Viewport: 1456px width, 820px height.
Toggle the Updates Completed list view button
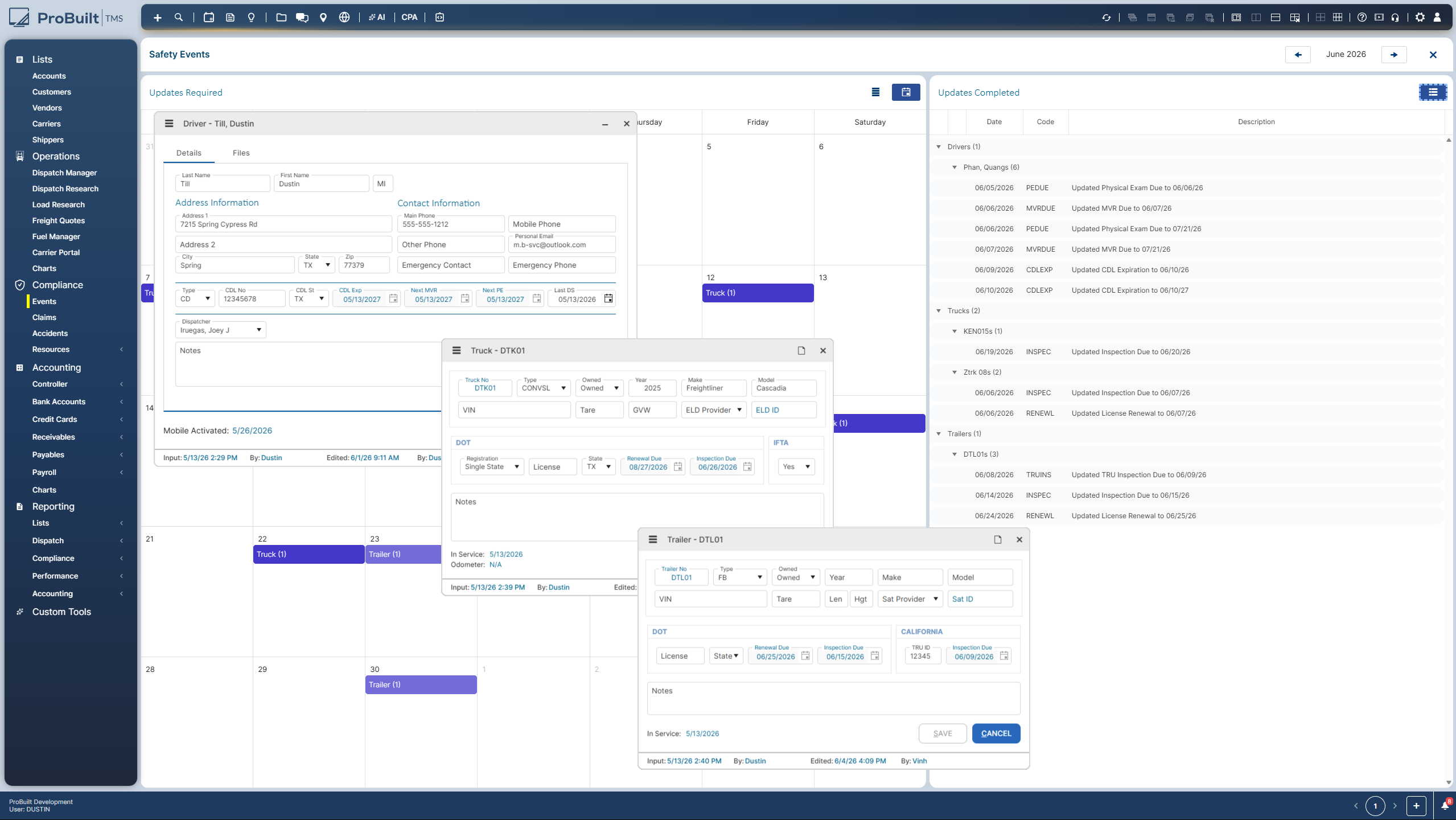[x=1433, y=92]
